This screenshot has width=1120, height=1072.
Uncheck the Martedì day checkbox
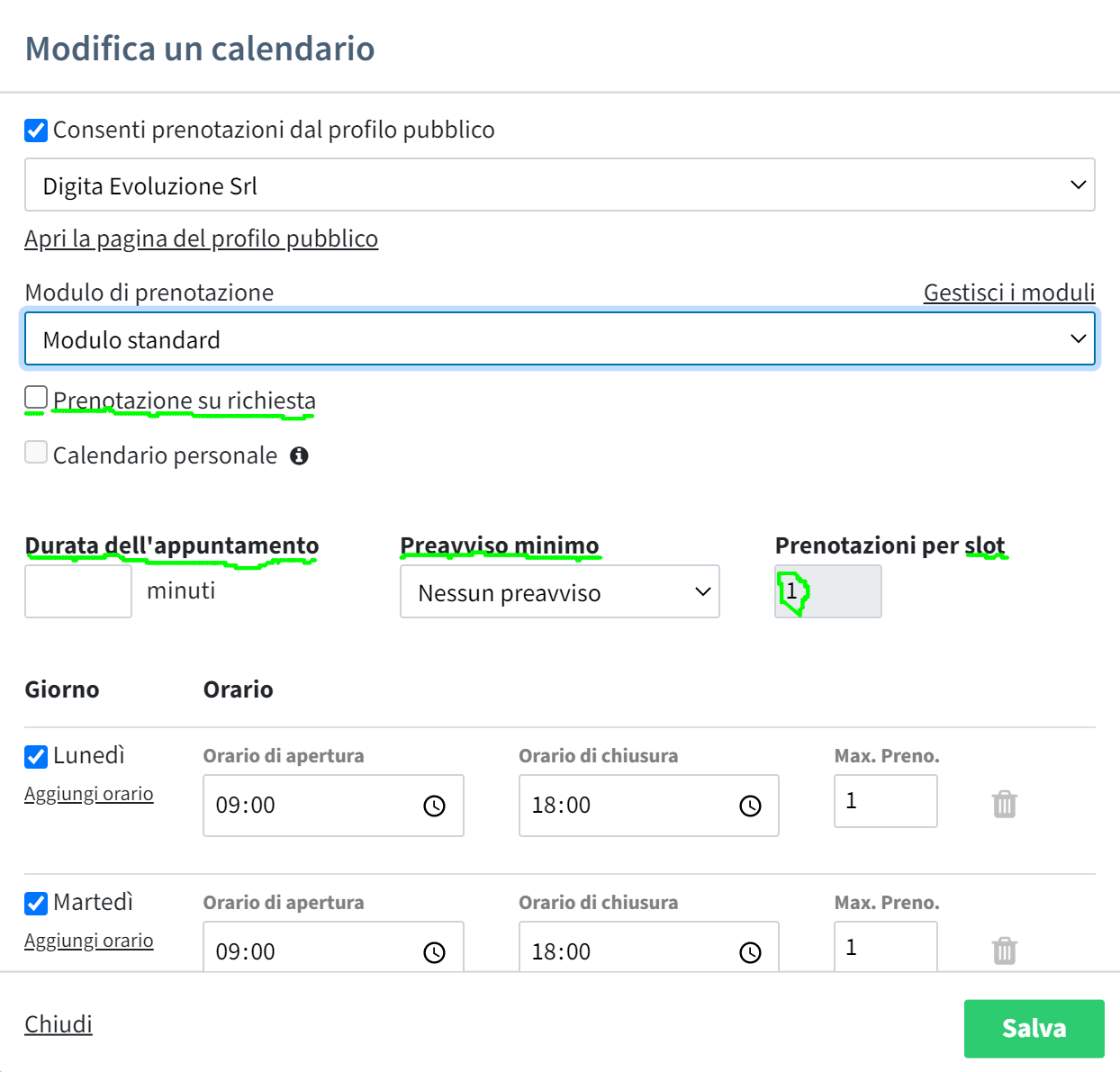(x=36, y=903)
